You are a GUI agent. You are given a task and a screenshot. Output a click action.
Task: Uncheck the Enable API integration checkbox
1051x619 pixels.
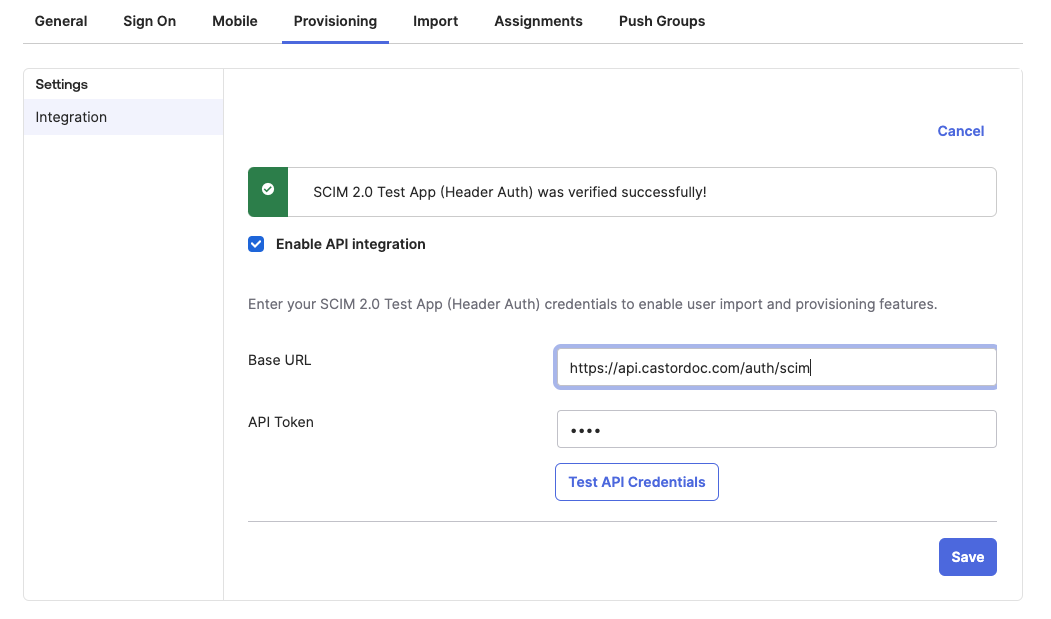coord(256,244)
